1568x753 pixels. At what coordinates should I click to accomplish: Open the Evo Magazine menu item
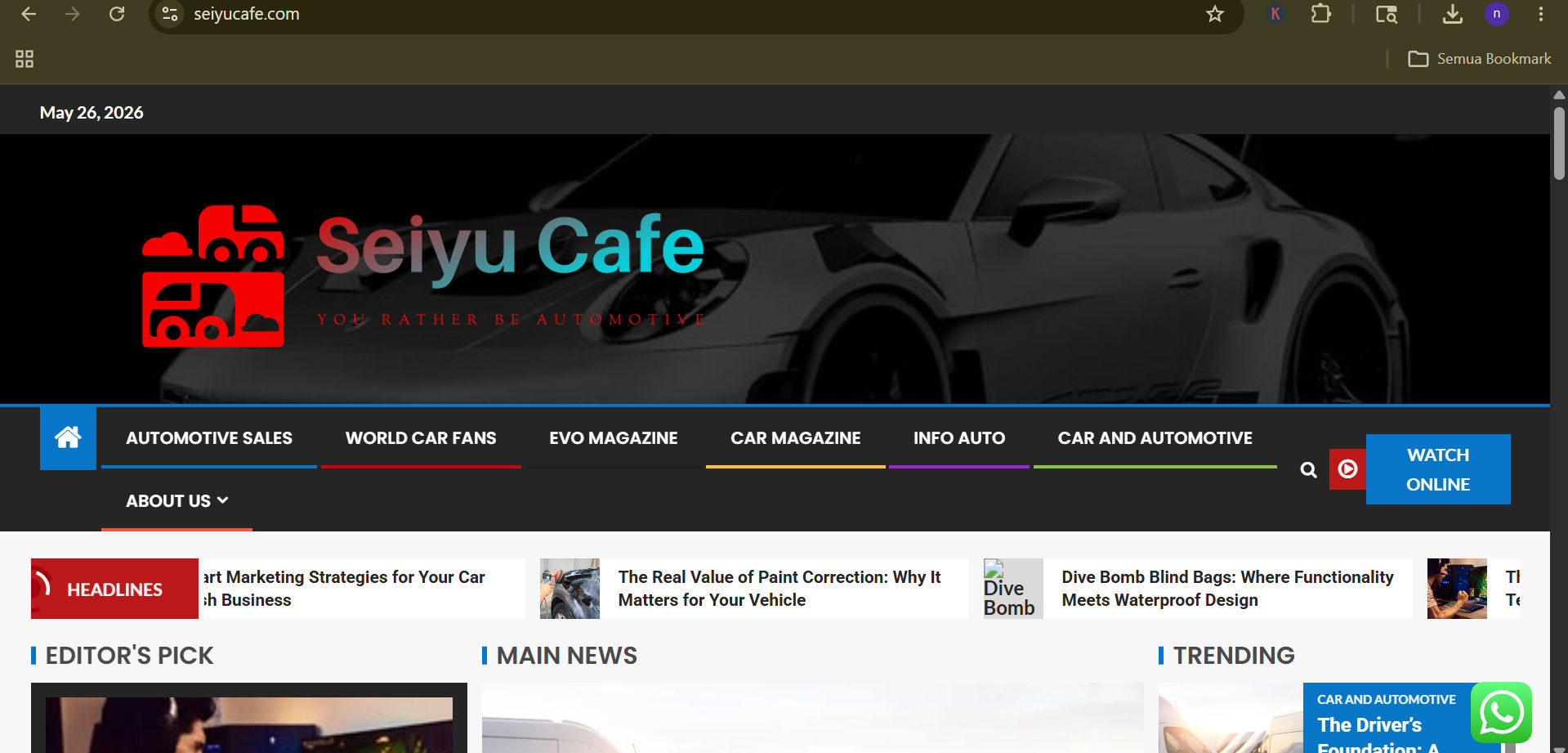coord(614,438)
